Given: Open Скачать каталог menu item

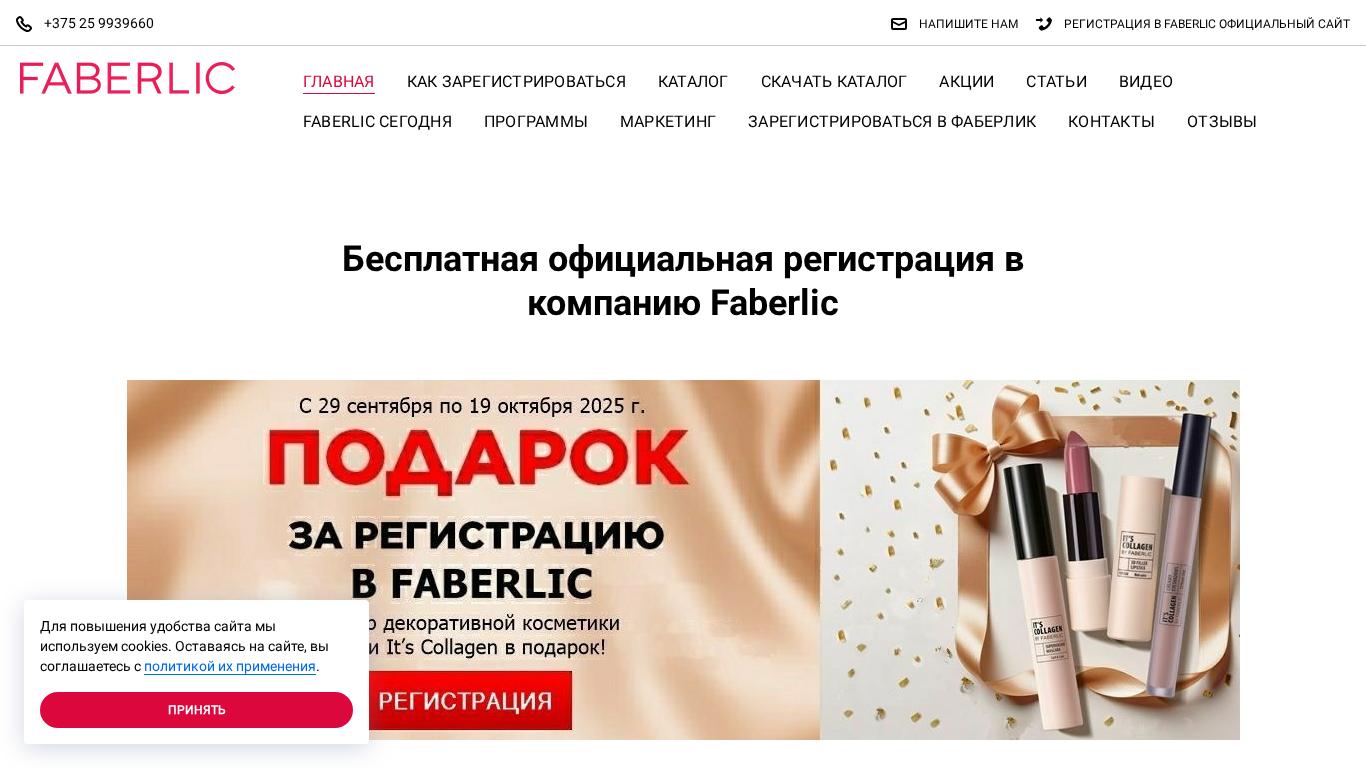Looking at the screenshot, I should pos(834,82).
